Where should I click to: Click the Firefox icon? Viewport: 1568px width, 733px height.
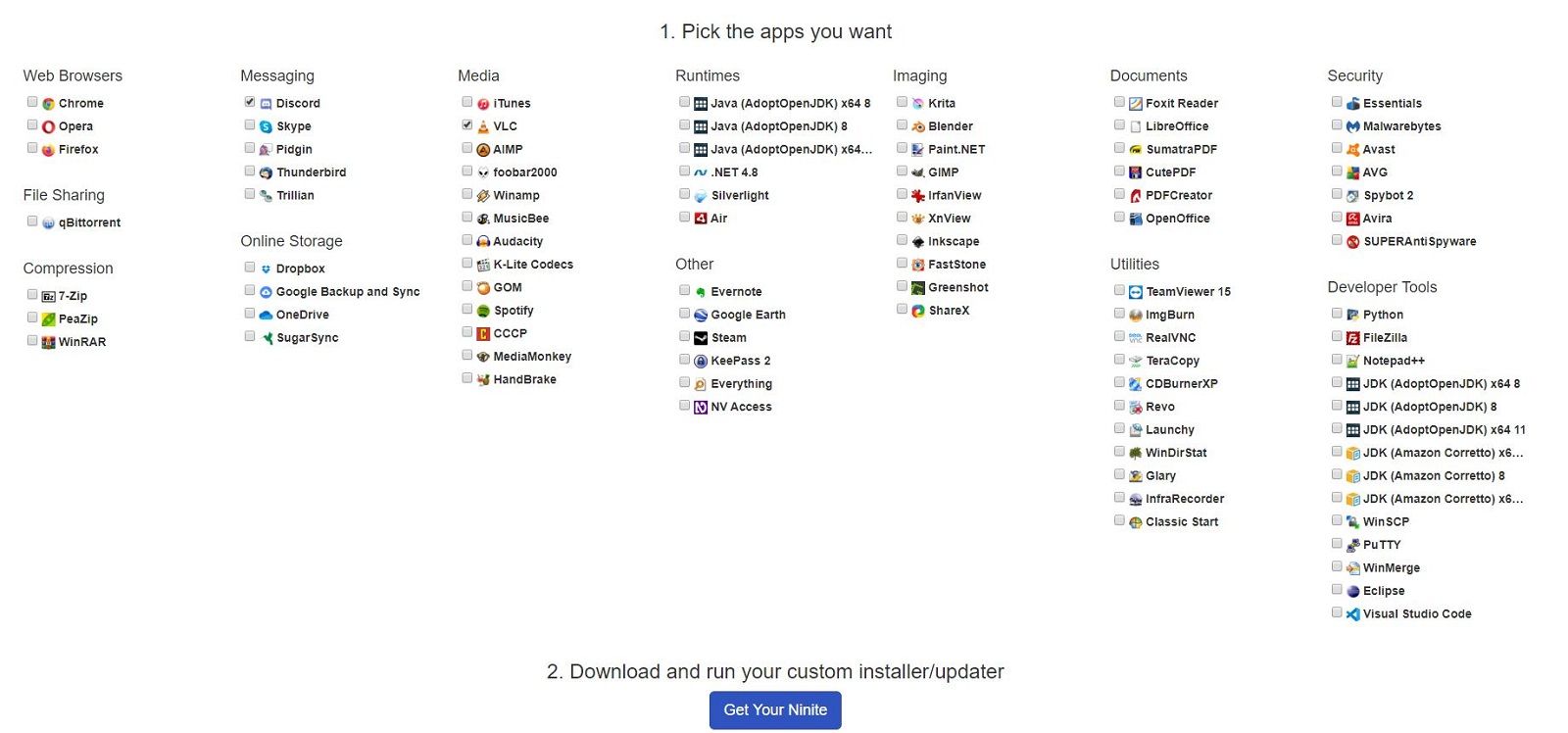pyautogui.click(x=48, y=150)
